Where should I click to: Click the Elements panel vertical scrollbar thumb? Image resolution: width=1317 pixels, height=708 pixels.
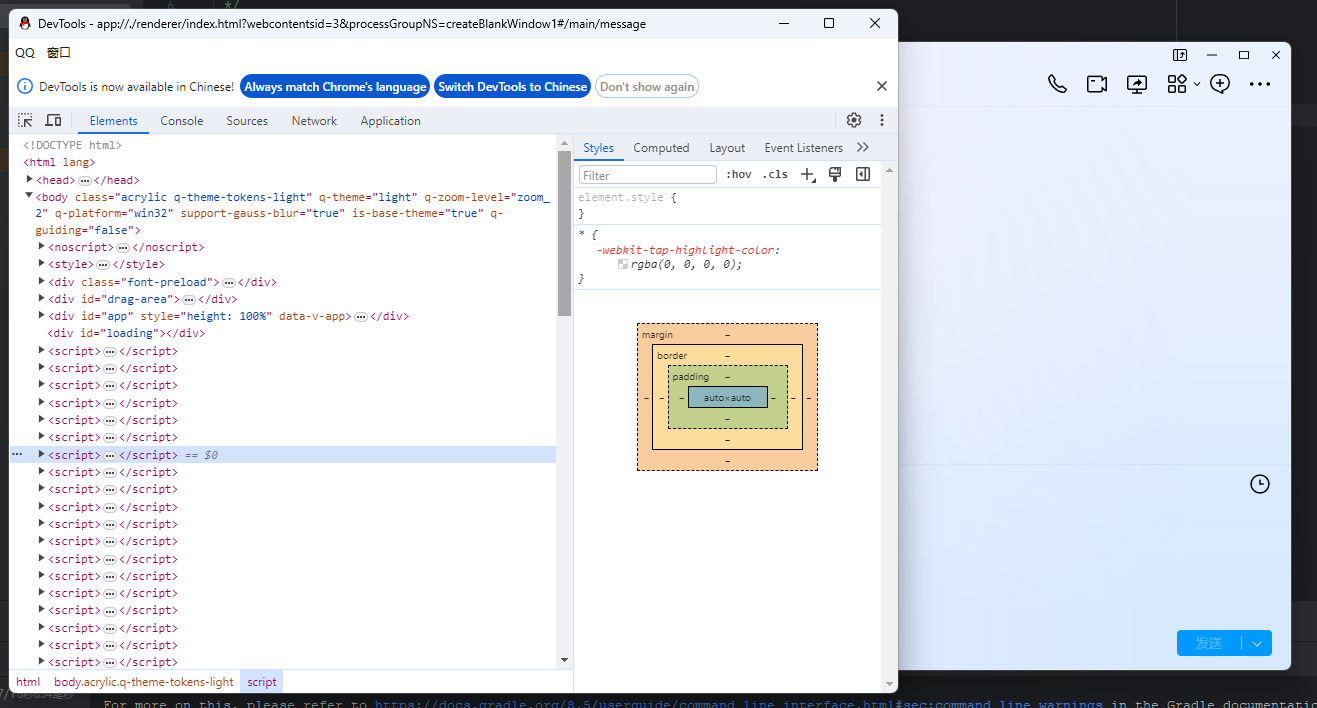tap(564, 233)
